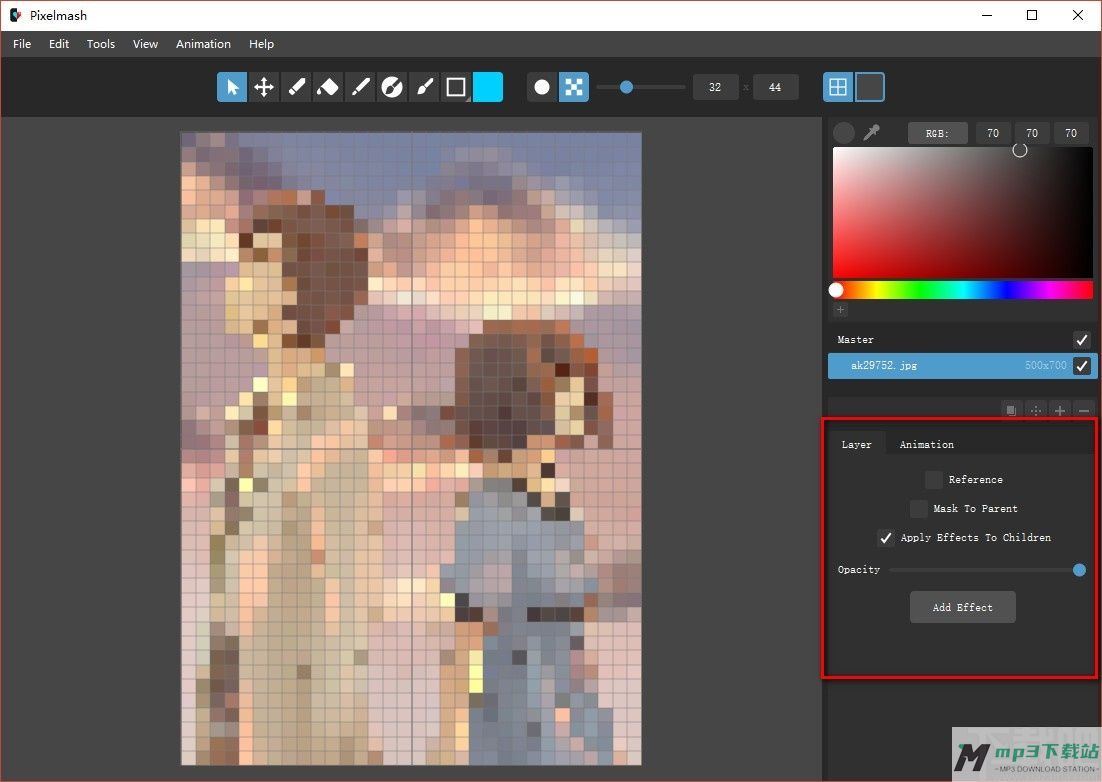Screen dimensions: 1102x782
Task: Minimize the Pixelmash window
Action: 987,15
